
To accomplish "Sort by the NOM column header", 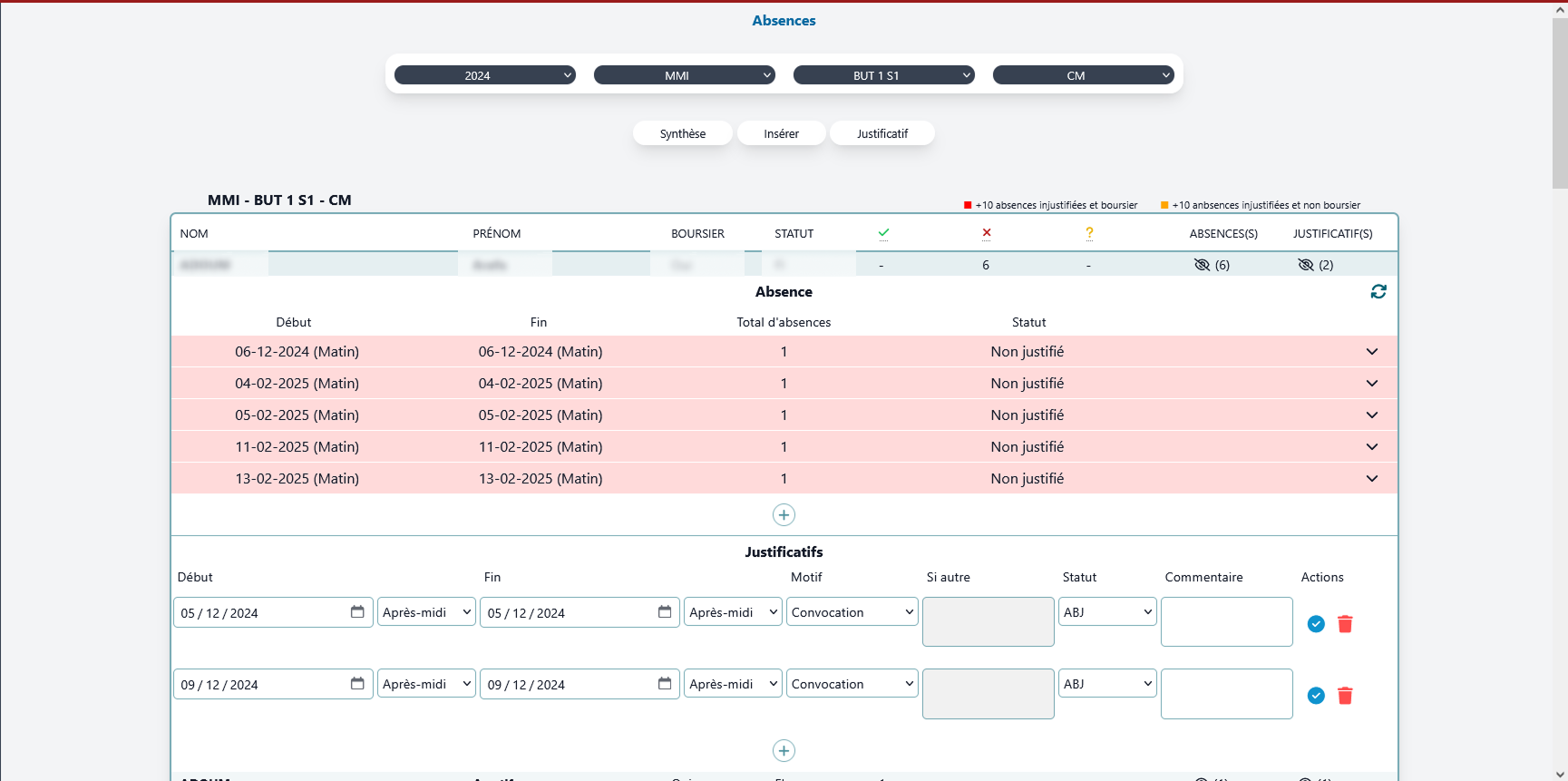I will pos(194,234).
